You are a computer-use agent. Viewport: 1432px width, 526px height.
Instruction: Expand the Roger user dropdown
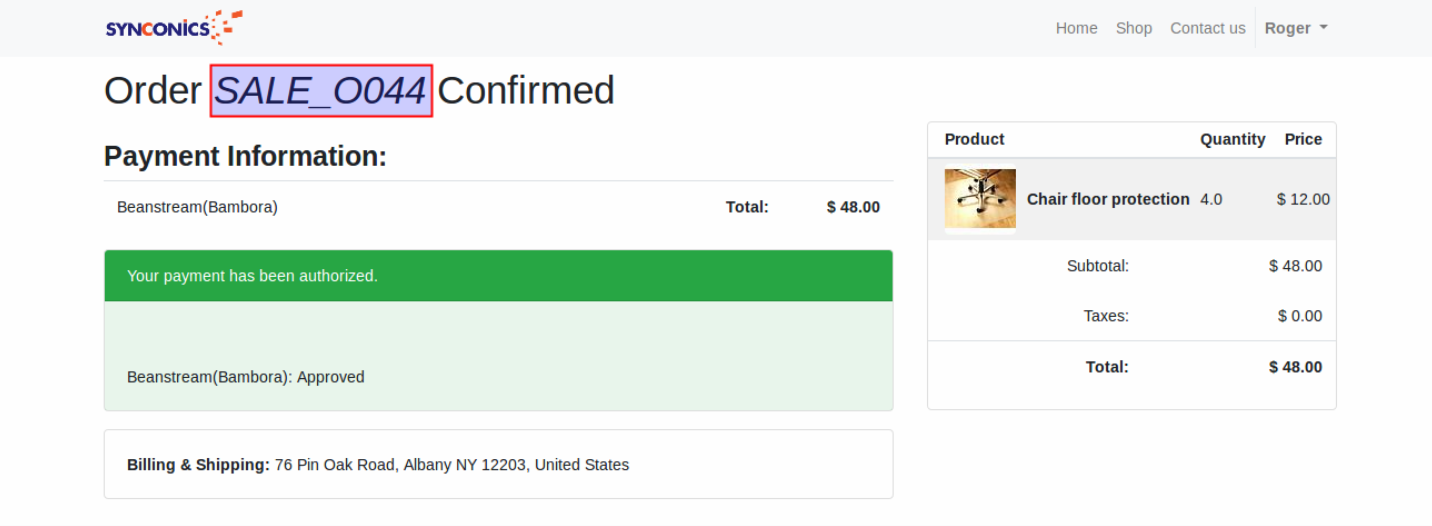1296,28
